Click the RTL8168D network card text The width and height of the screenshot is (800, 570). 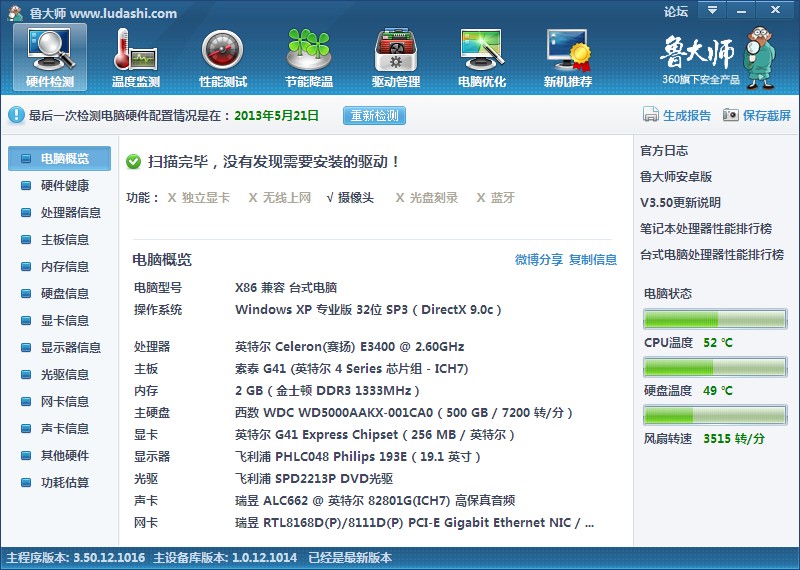click(x=414, y=523)
